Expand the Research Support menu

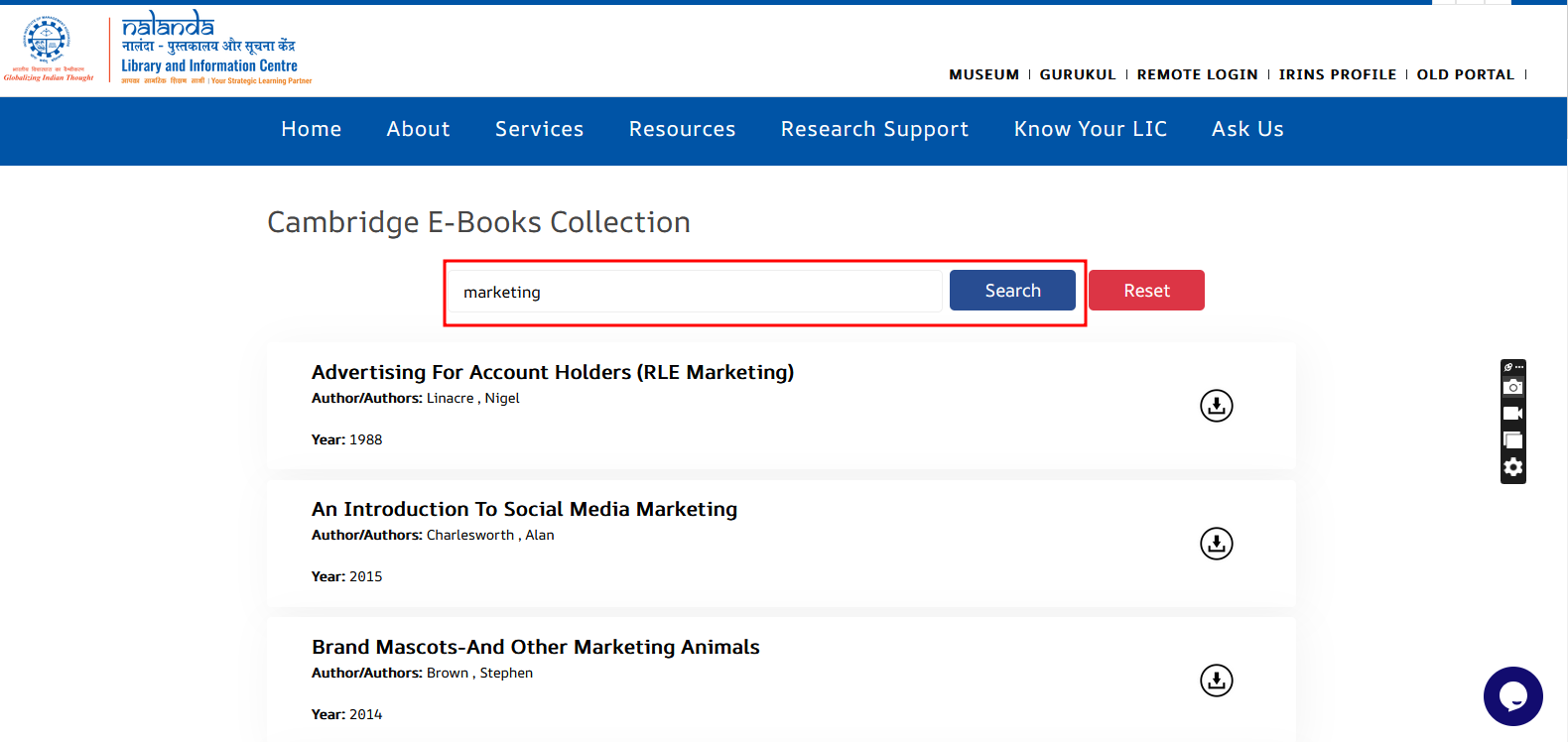click(874, 130)
